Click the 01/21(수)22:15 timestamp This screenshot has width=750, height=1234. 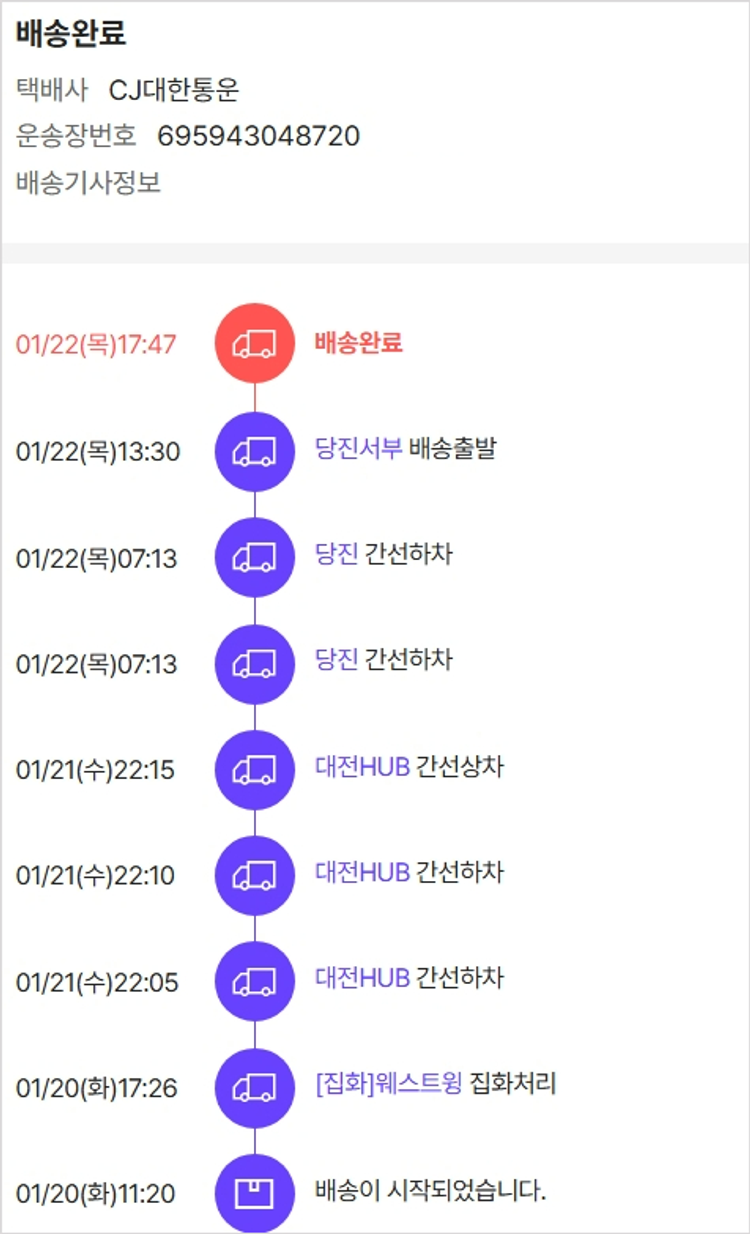[x=95, y=770]
